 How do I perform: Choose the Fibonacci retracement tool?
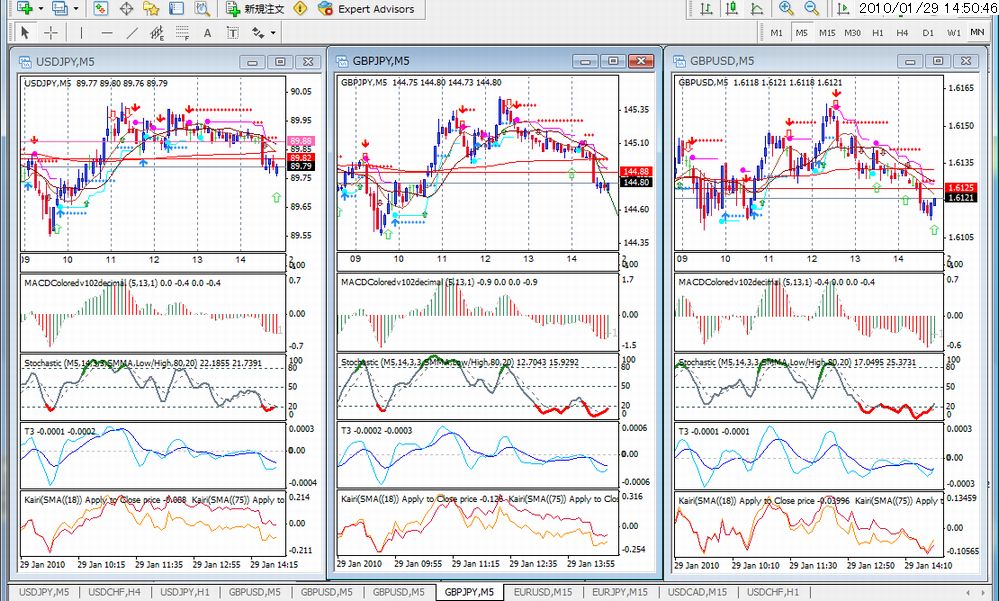coord(182,33)
